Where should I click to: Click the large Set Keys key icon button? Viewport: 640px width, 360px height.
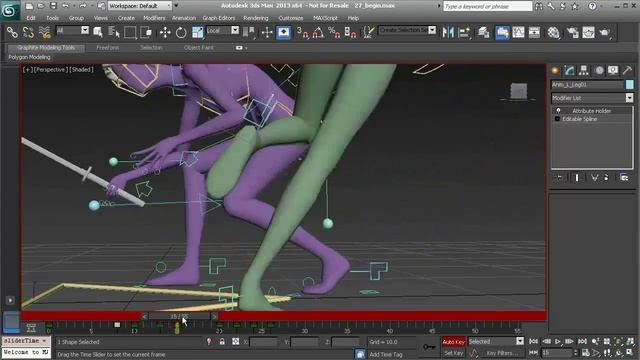429,347
